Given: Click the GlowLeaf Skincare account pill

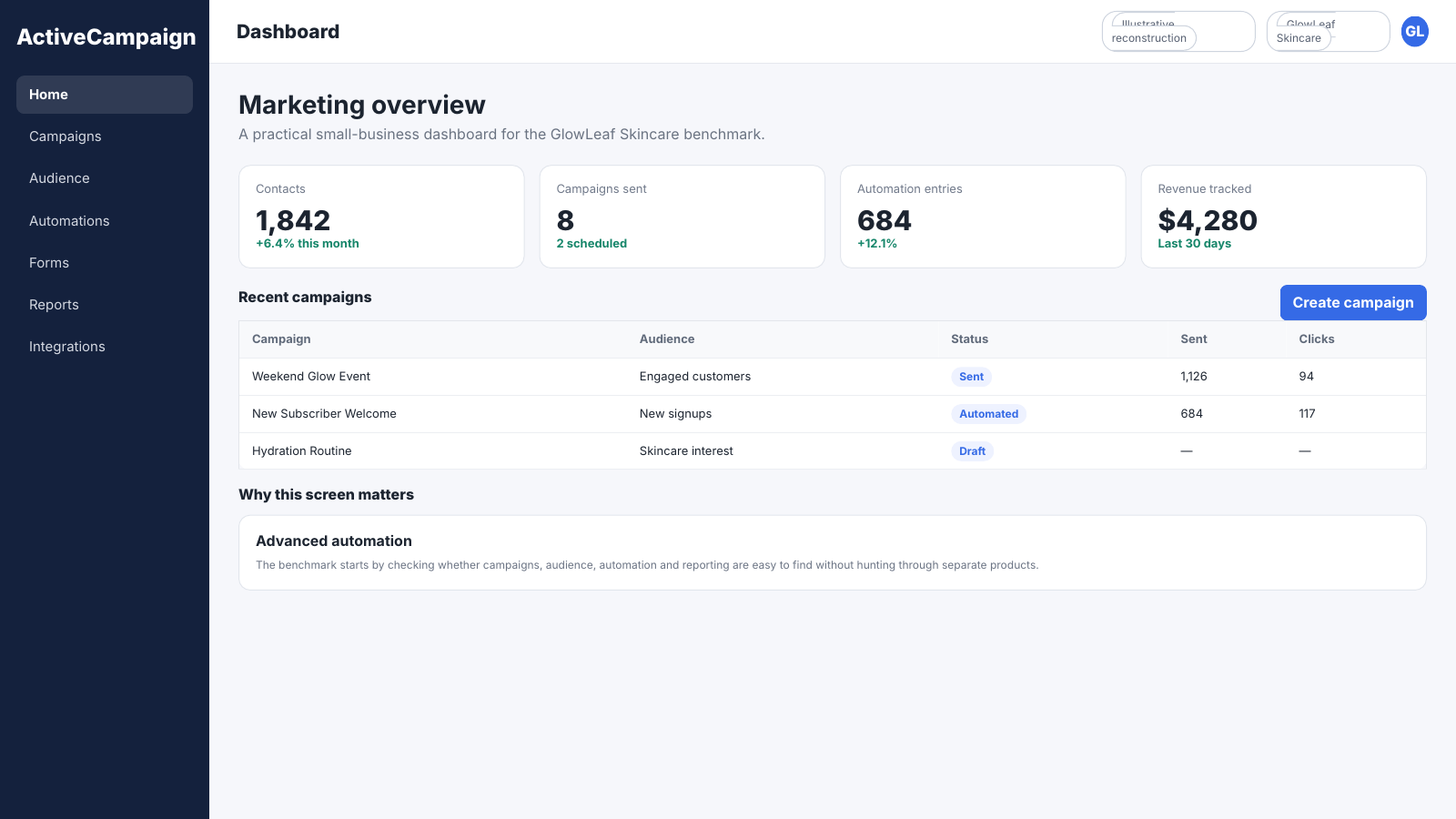Looking at the screenshot, I should click(x=1328, y=31).
